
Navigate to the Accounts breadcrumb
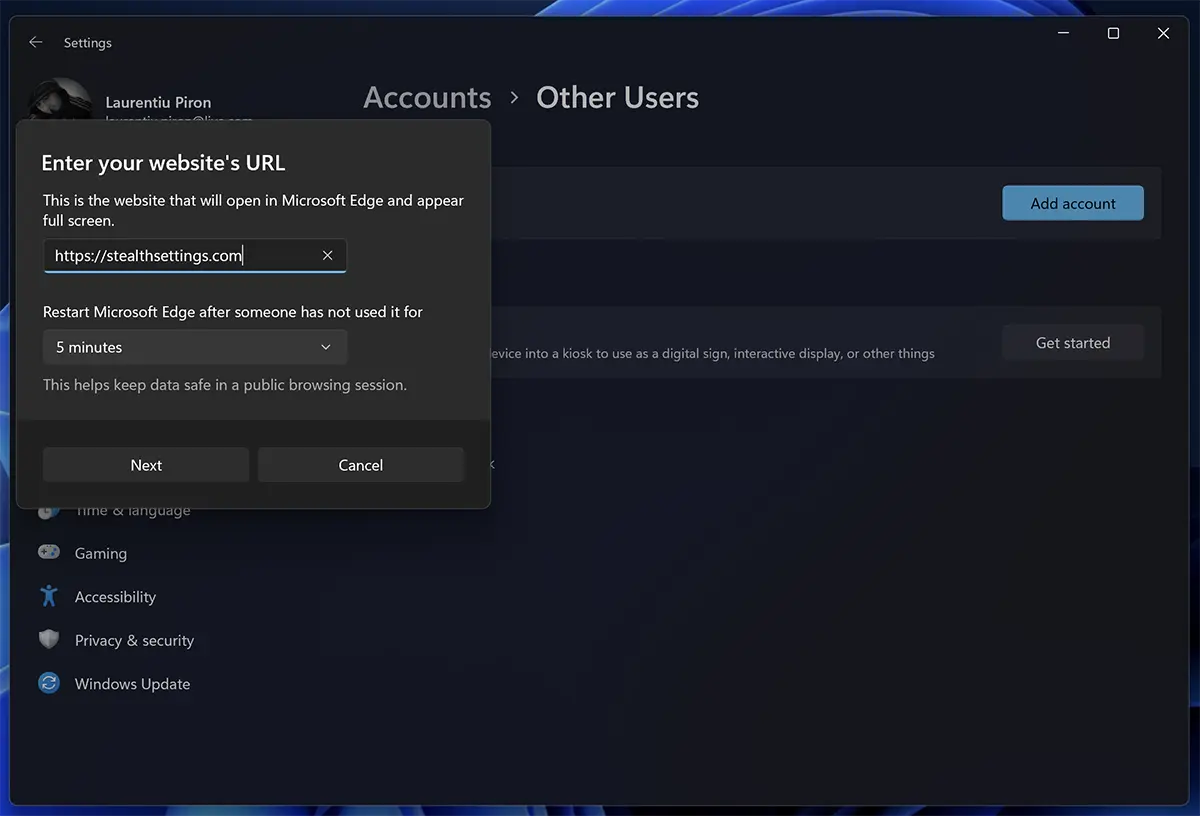[x=427, y=98]
